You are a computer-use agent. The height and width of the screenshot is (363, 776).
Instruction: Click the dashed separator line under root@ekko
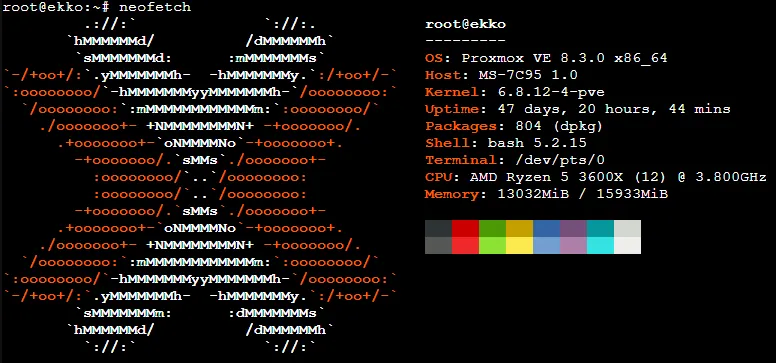[465, 41]
